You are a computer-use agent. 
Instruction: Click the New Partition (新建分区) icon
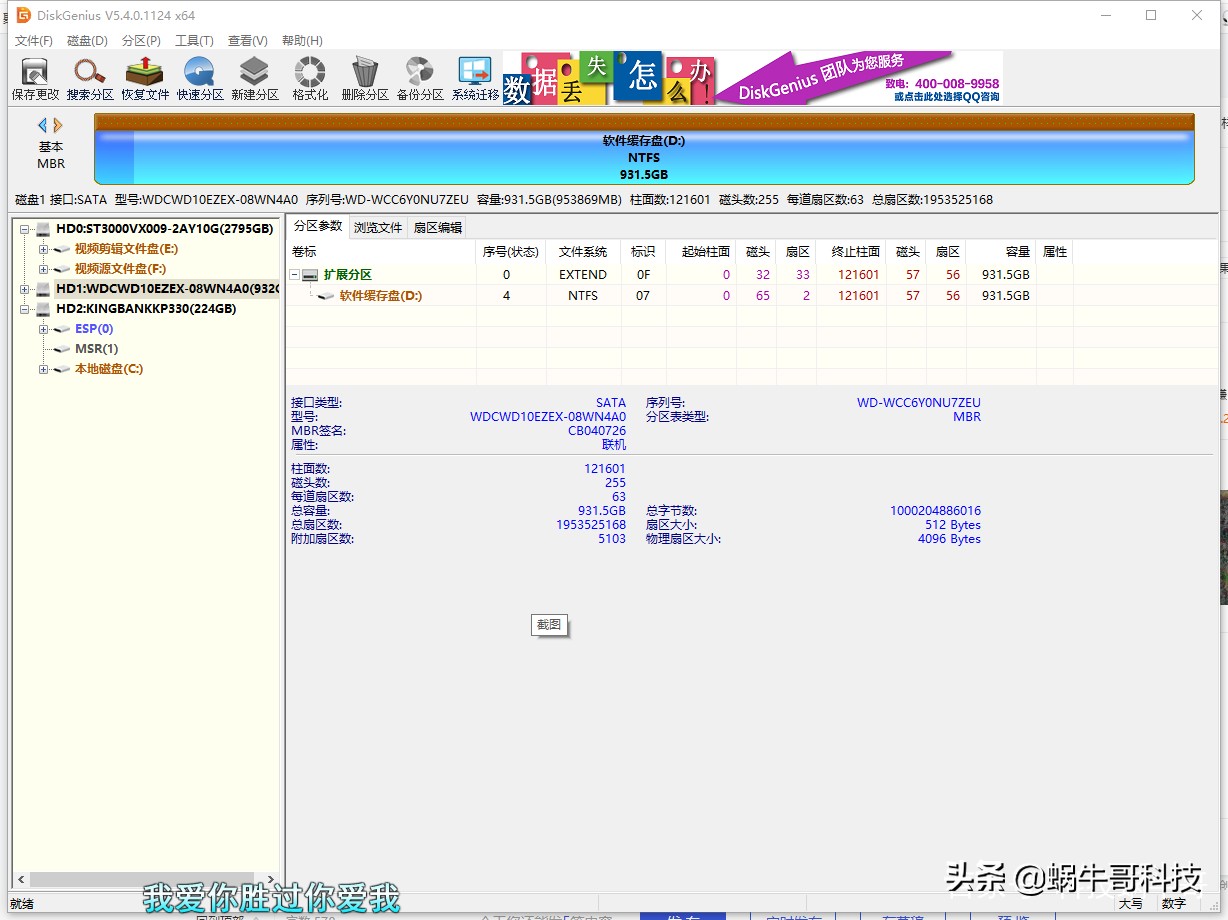click(255, 79)
